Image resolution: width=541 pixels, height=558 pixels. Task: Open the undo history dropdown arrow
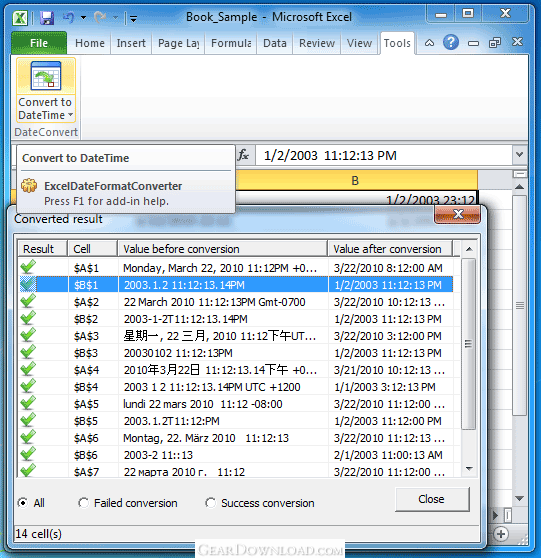pyautogui.click(x=83, y=17)
